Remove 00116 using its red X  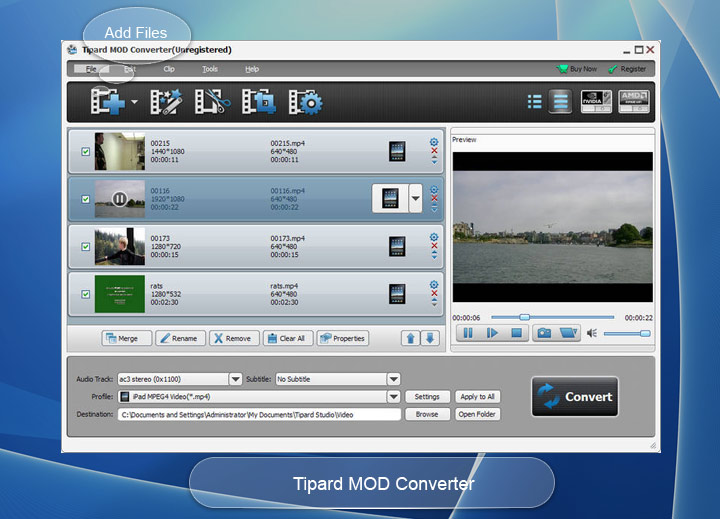coord(434,198)
